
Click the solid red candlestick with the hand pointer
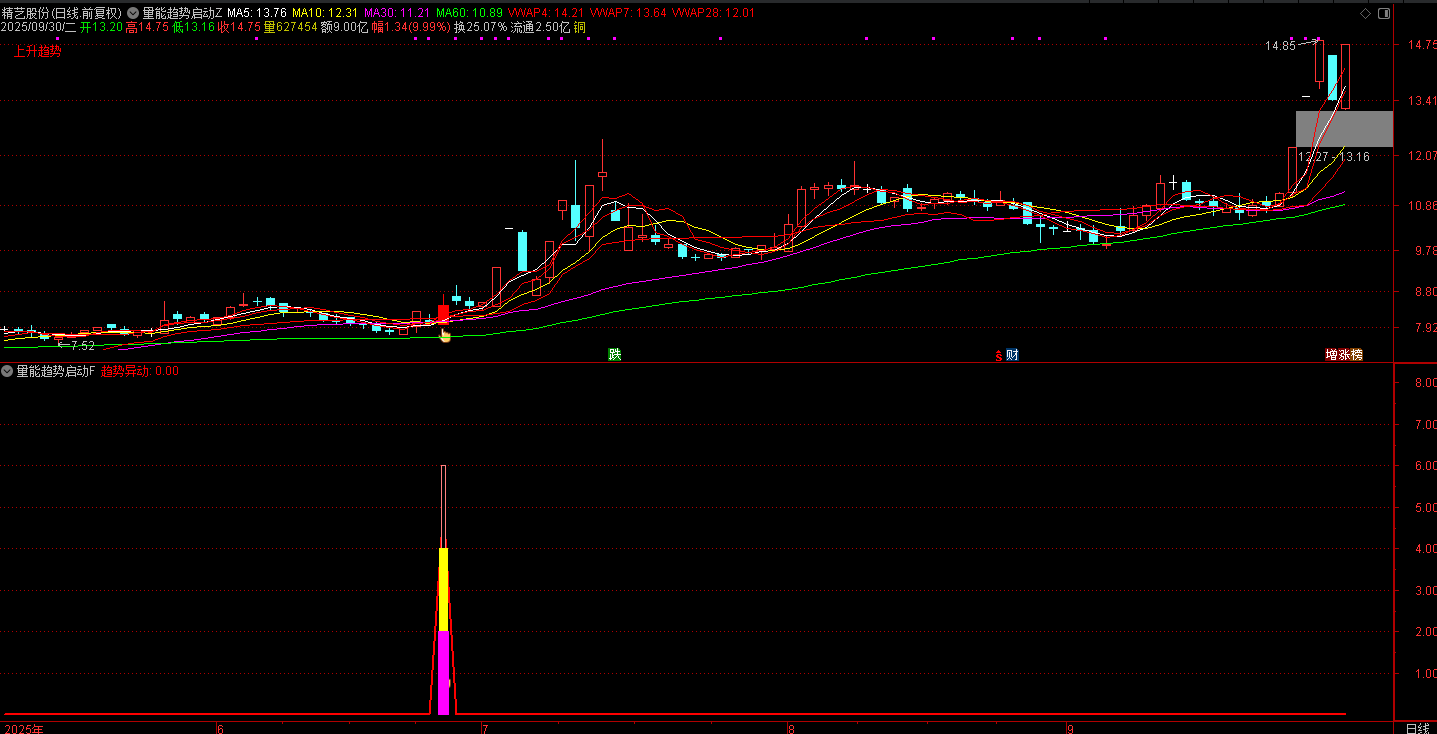click(444, 313)
